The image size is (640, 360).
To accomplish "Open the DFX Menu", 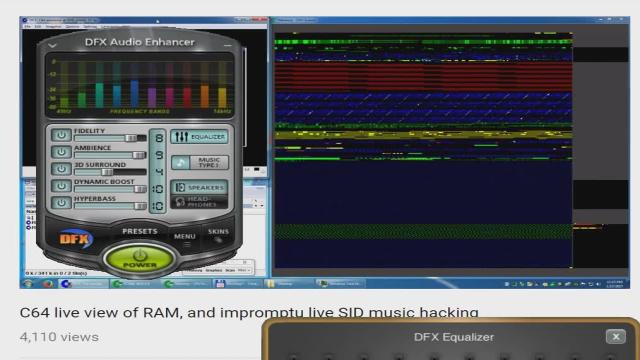I will (x=185, y=237).
